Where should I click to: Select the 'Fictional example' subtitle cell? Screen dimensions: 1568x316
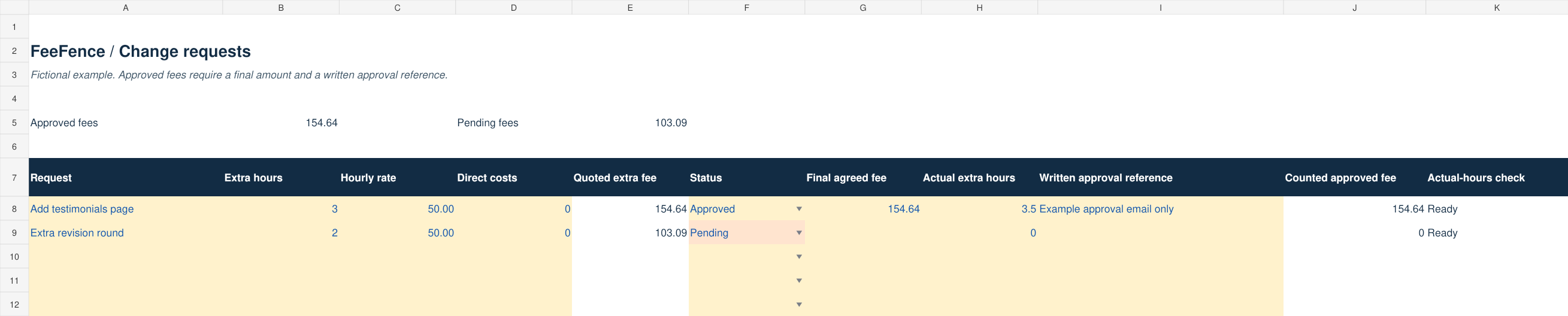(x=239, y=75)
